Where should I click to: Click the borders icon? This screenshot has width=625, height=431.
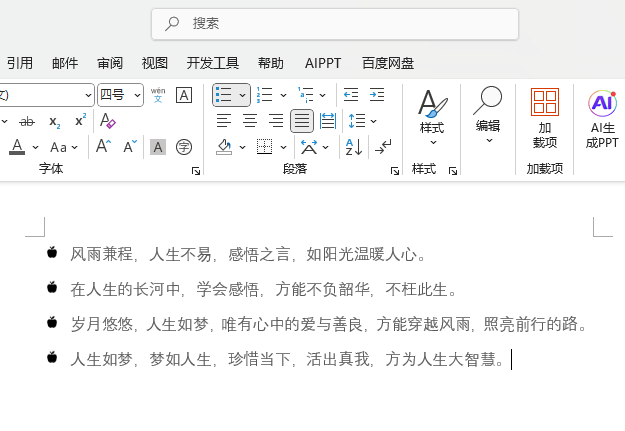pyautogui.click(x=265, y=147)
